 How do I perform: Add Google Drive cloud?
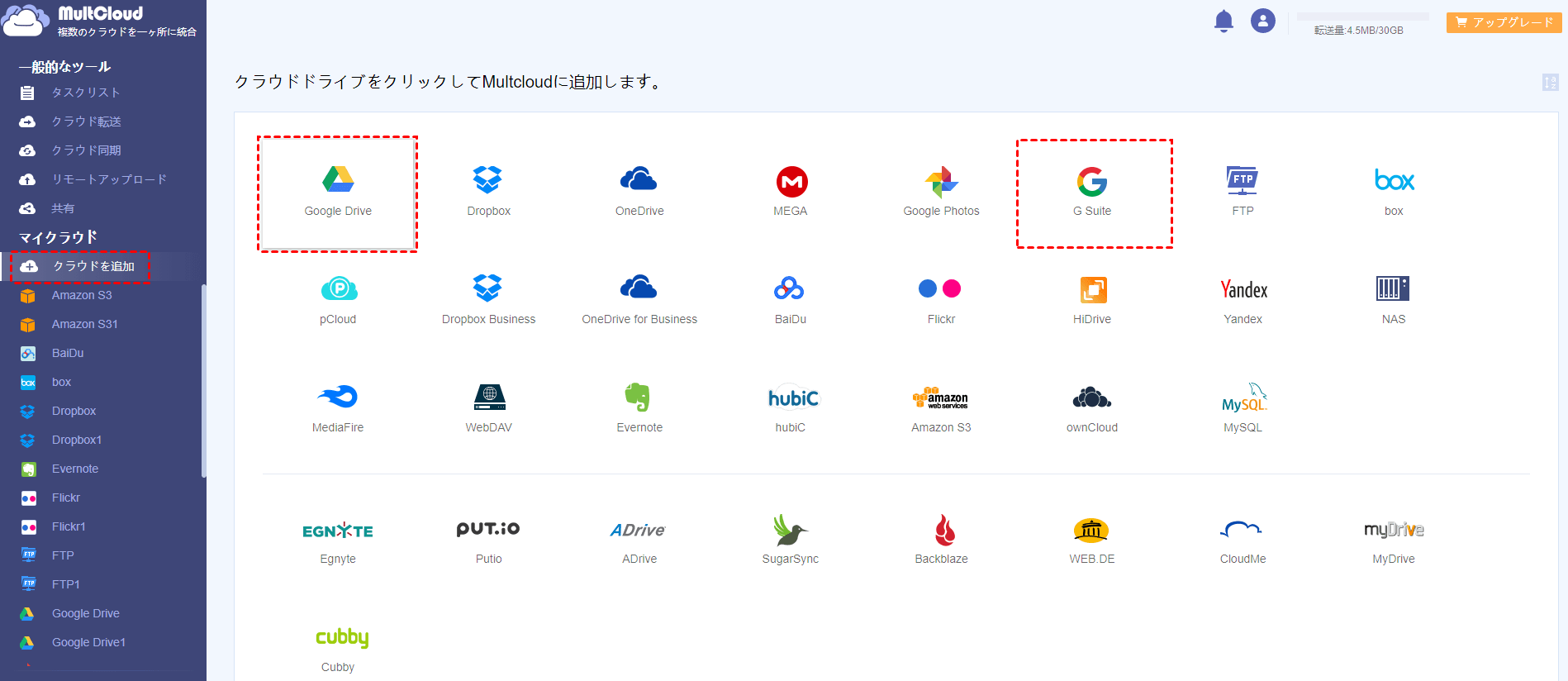click(338, 193)
